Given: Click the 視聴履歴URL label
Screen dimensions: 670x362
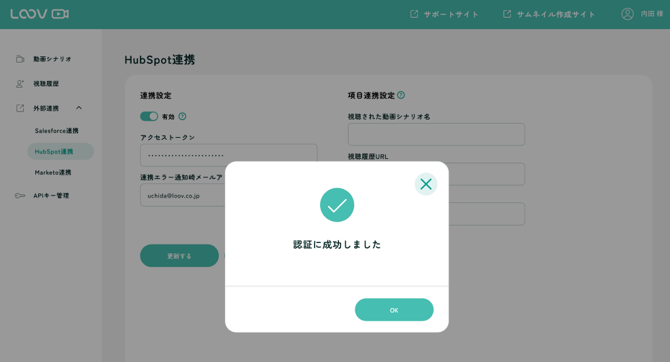Looking at the screenshot, I should pos(368,156).
